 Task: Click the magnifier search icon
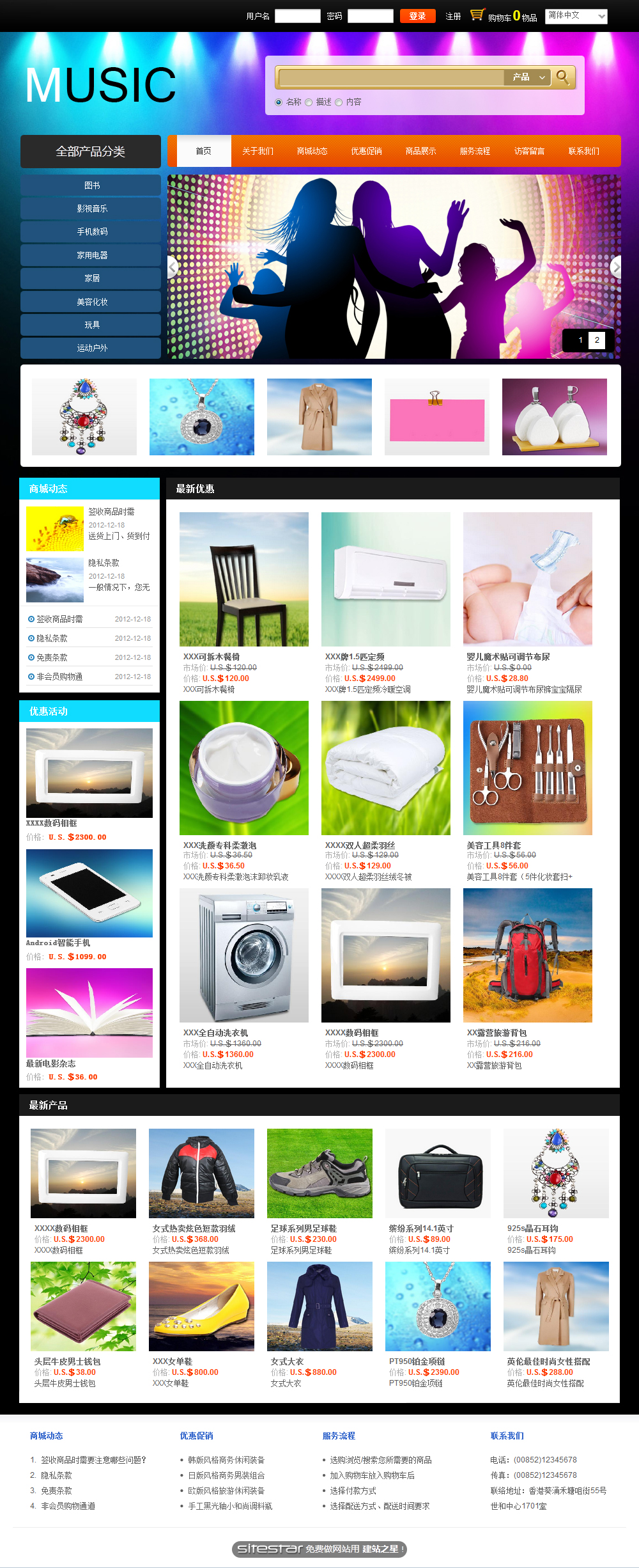coord(563,77)
